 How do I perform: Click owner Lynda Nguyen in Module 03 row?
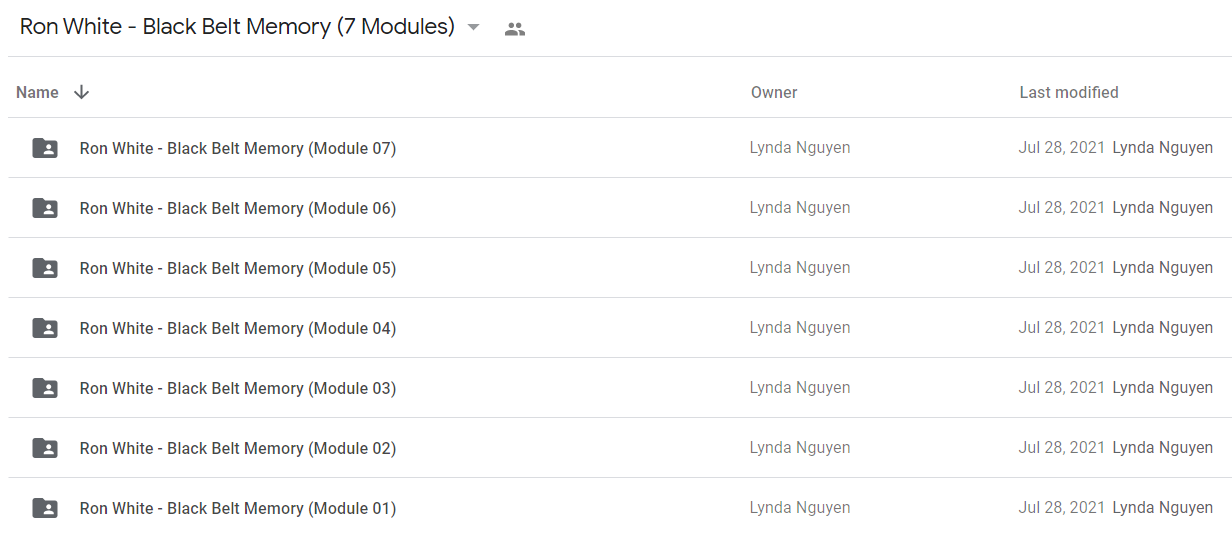click(800, 388)
